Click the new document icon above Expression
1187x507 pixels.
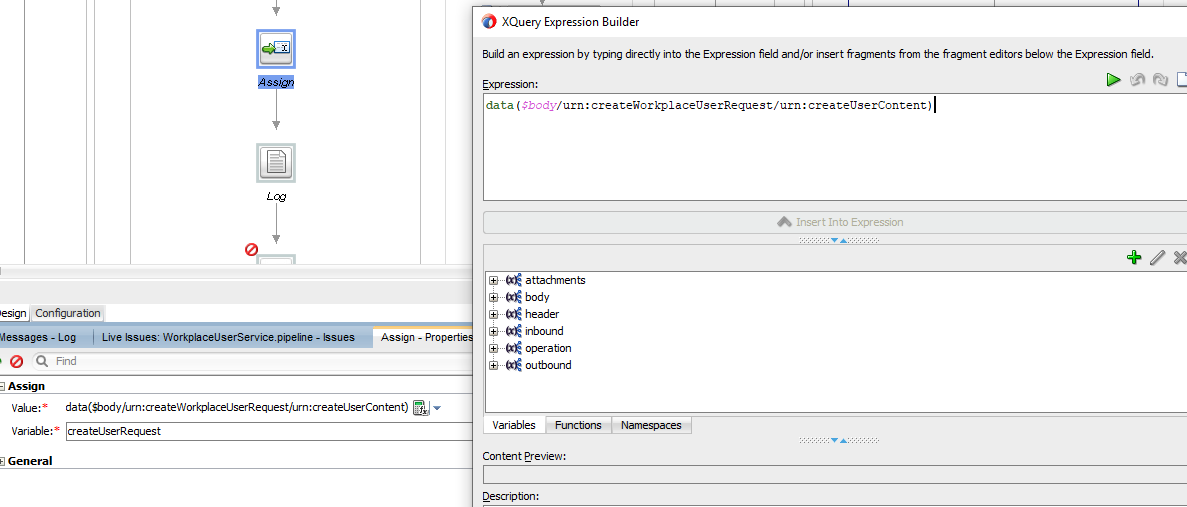point(1182,79)
